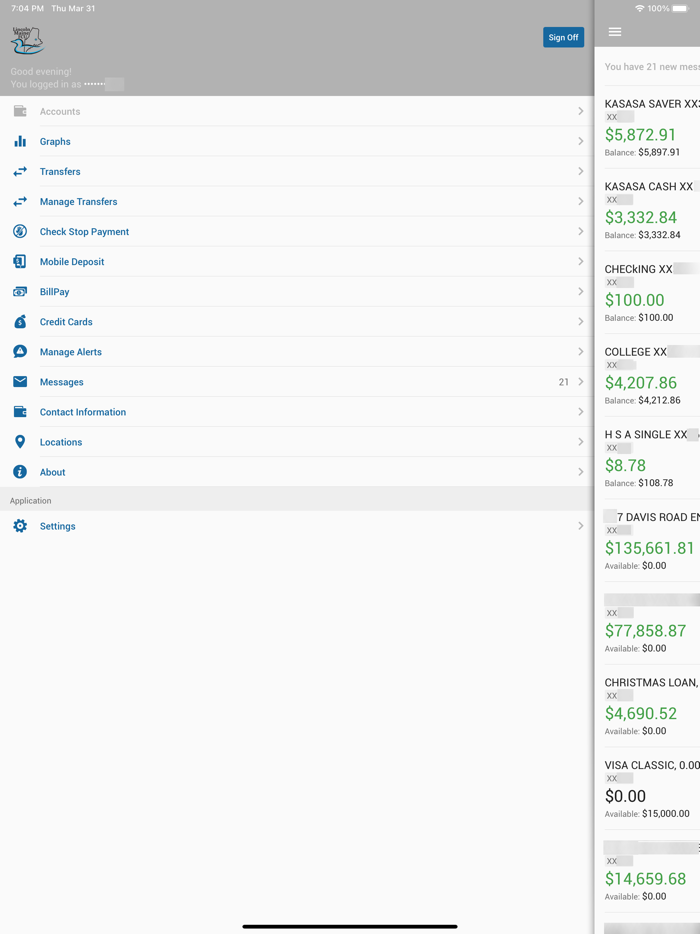The image size is (700, 934).
Task: Tap the credit union loon logo
Action: click(x=27, y=41)
